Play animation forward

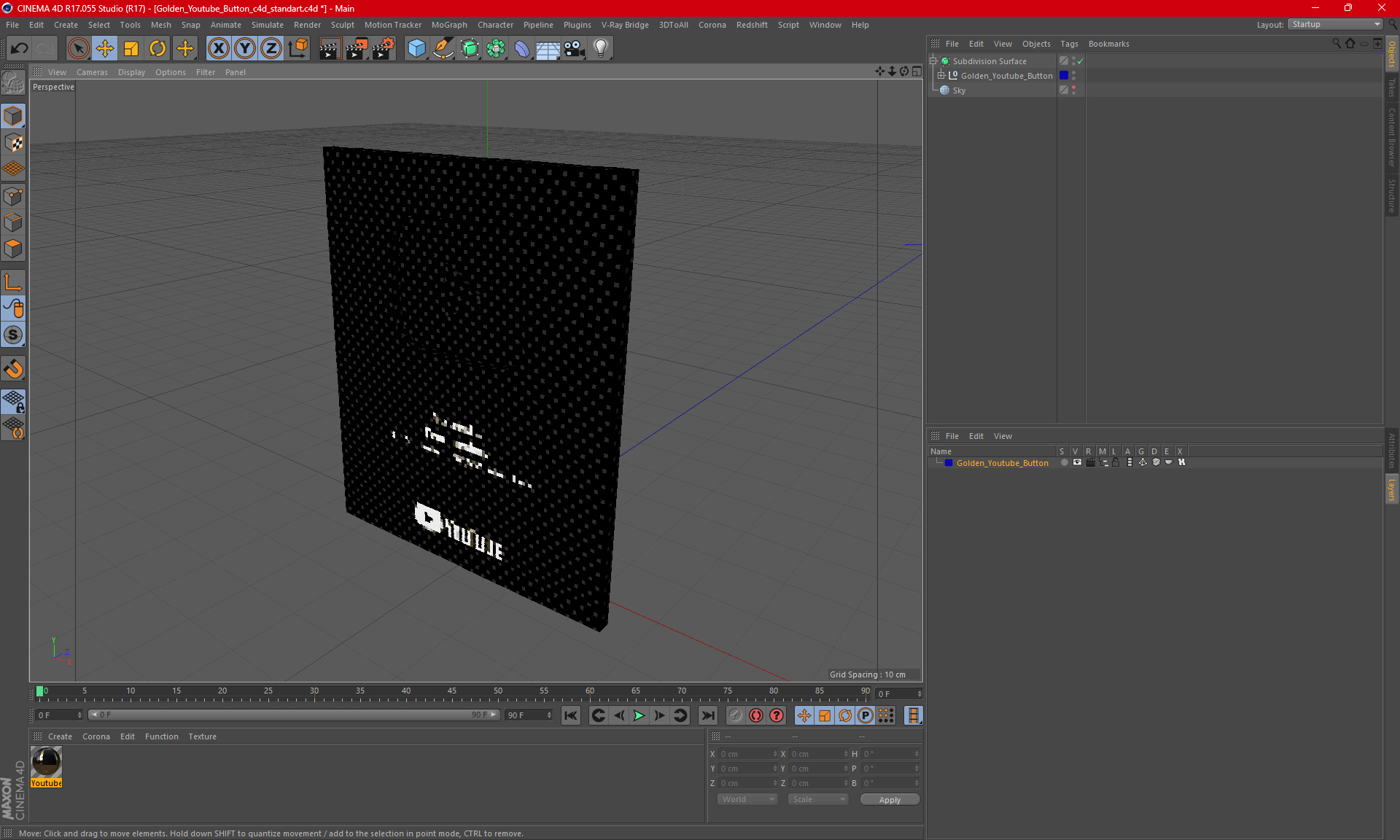coord(639,715)
